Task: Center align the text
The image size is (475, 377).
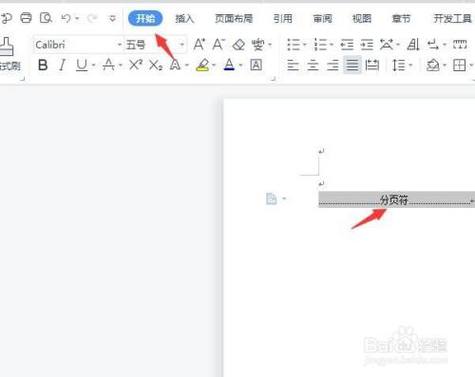Action: point(313,65)
